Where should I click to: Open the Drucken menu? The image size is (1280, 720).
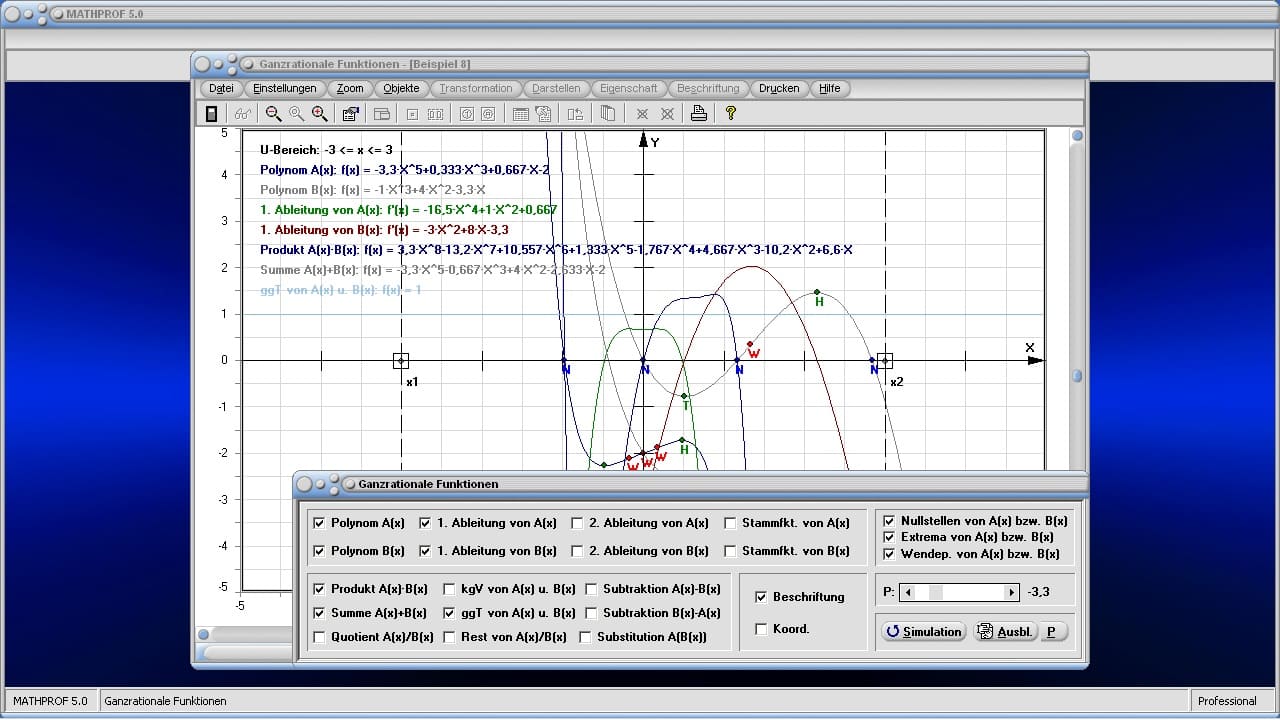[779, 88]
